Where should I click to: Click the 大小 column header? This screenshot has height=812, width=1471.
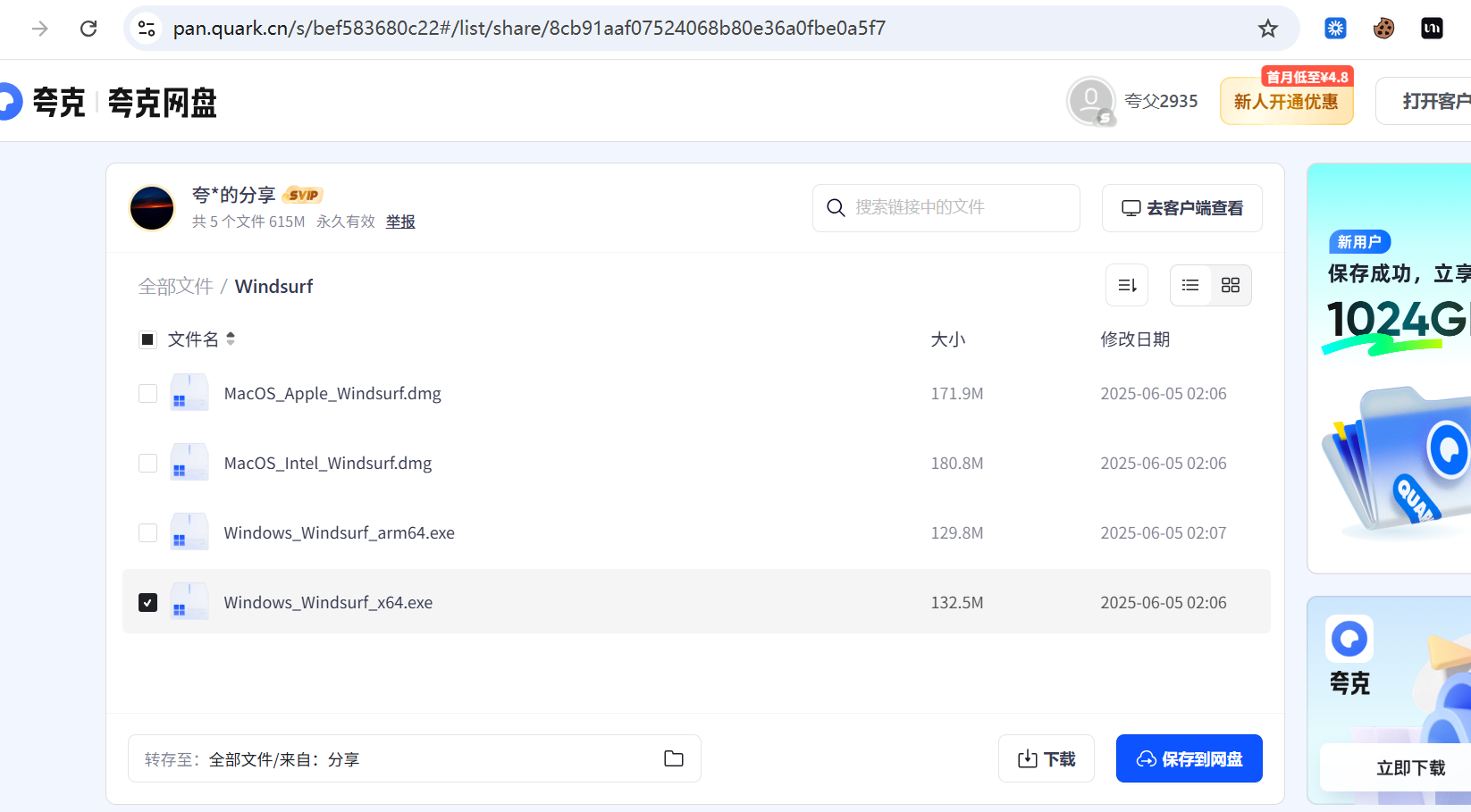948,339
